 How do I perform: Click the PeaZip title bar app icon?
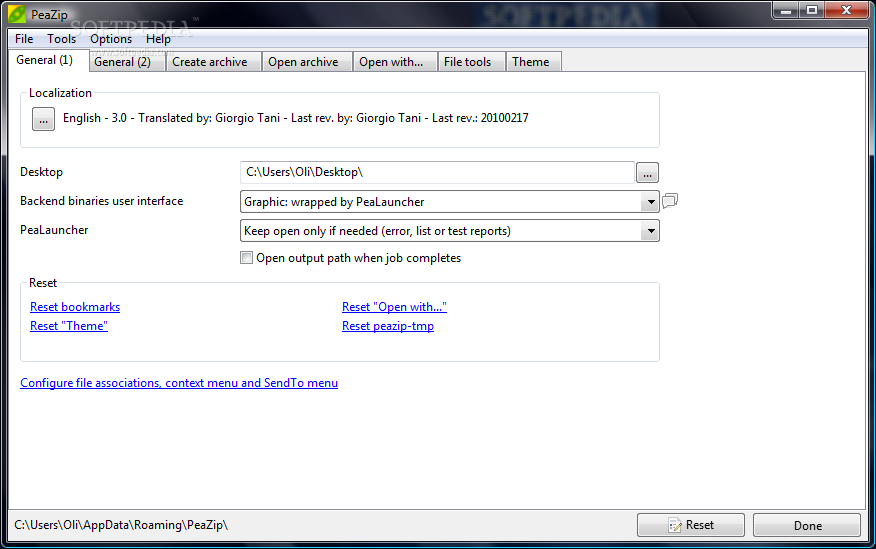[17, 14]
